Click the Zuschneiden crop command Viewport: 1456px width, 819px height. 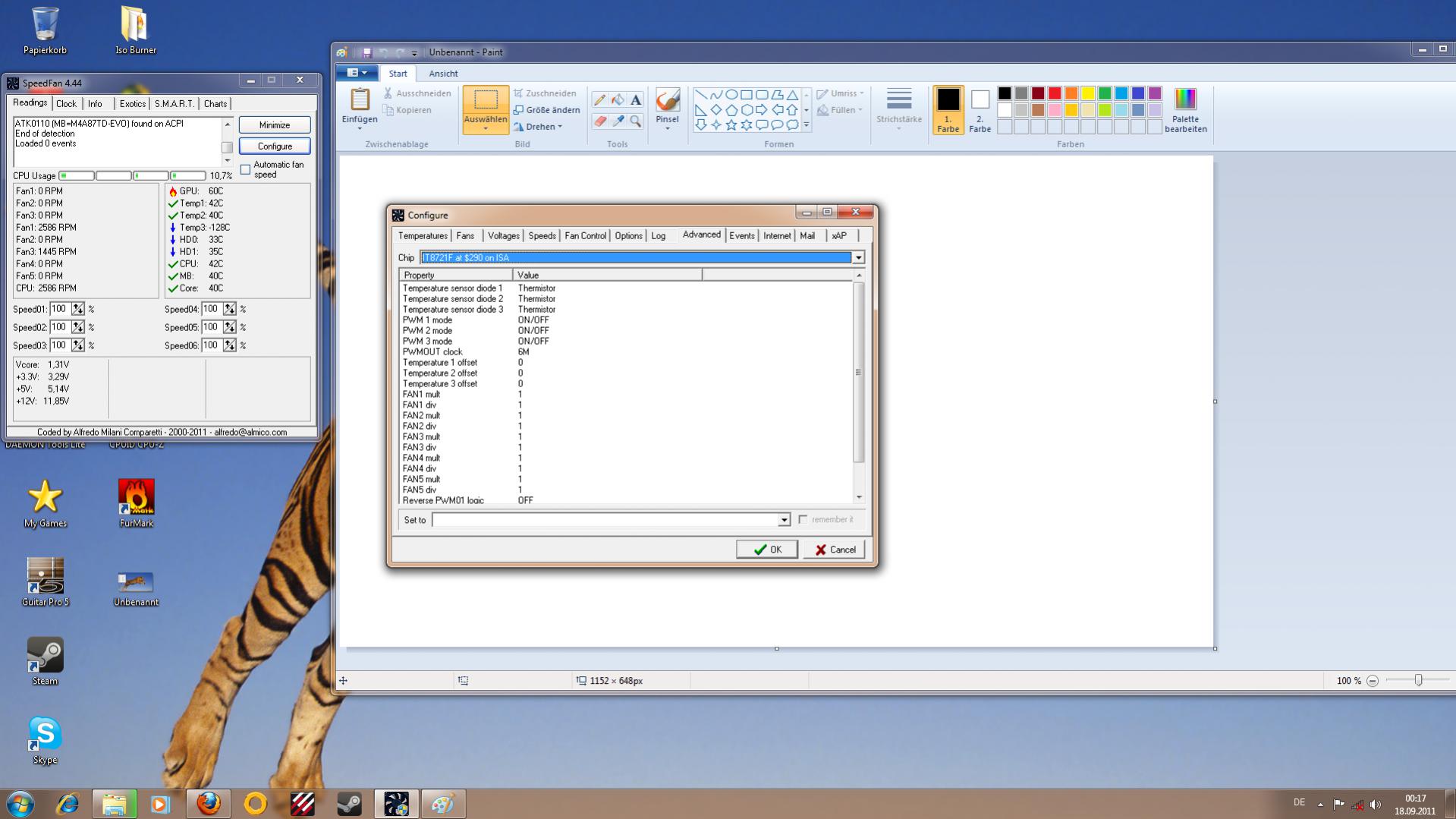[x=545, y=93]
